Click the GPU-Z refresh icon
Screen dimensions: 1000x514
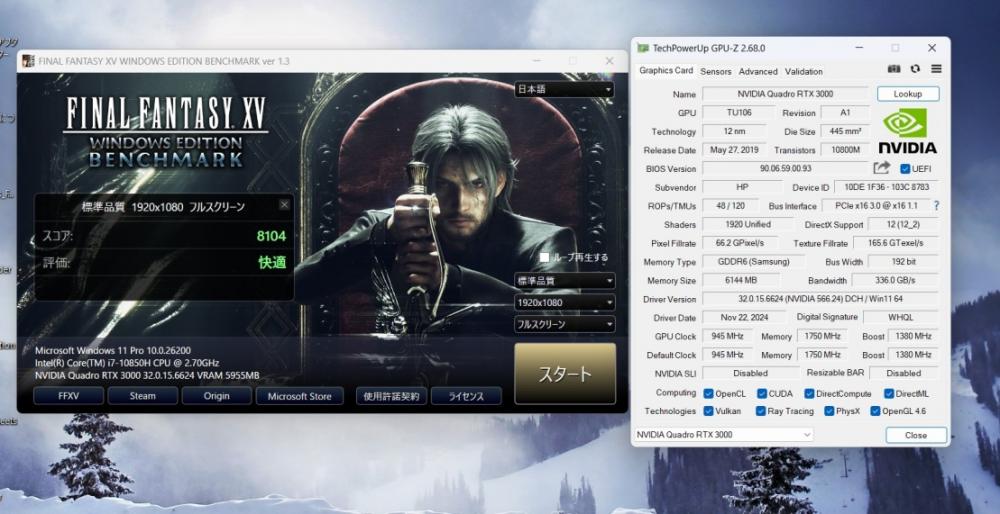(x=915, y=70)
